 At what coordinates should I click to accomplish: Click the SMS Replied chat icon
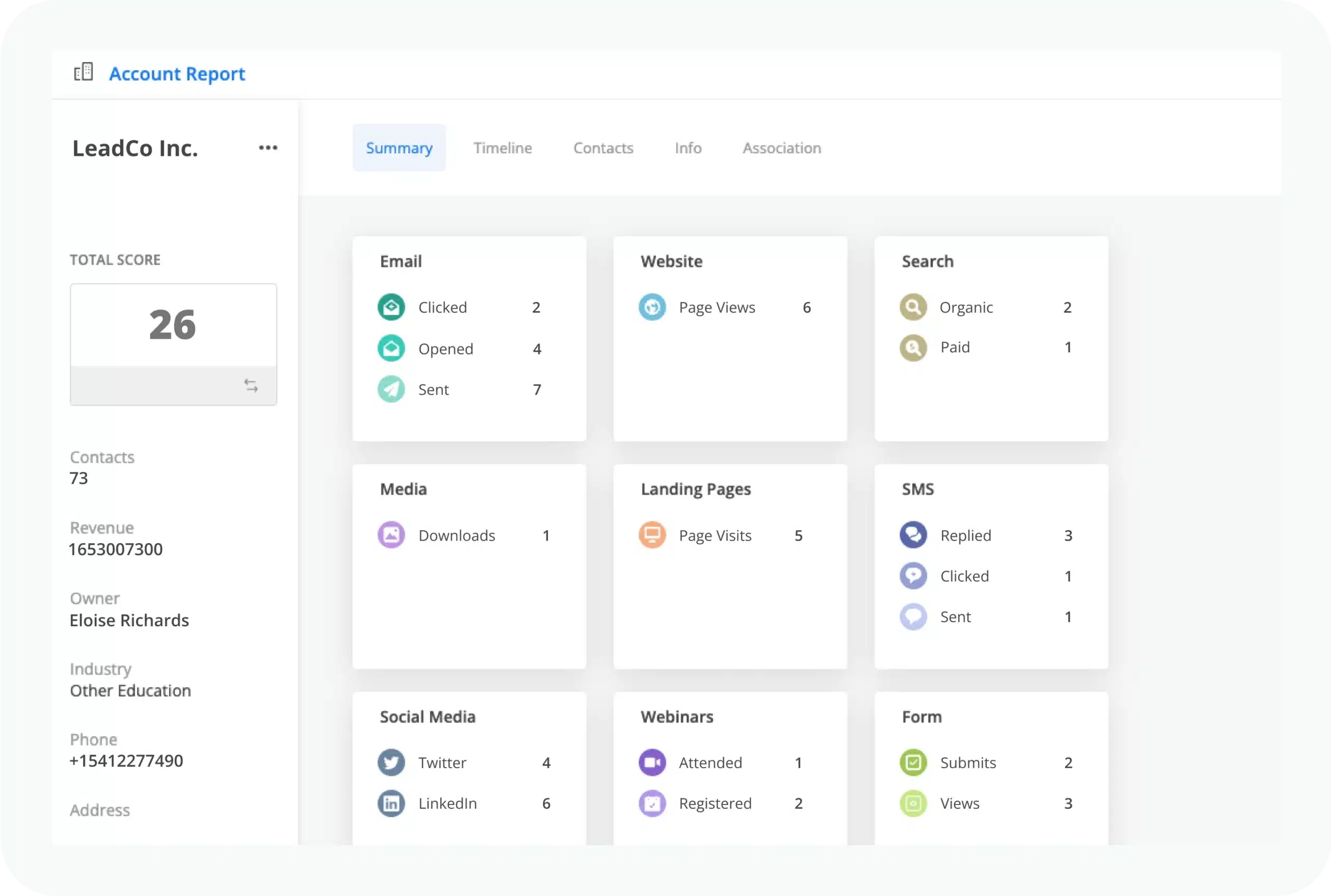coord(913,535)
